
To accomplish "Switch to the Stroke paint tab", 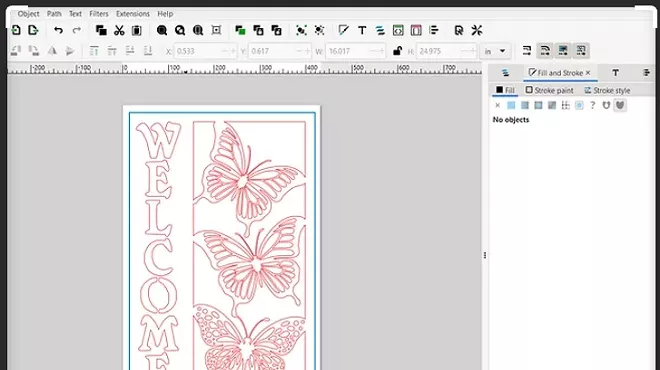I will click(549, 90).
